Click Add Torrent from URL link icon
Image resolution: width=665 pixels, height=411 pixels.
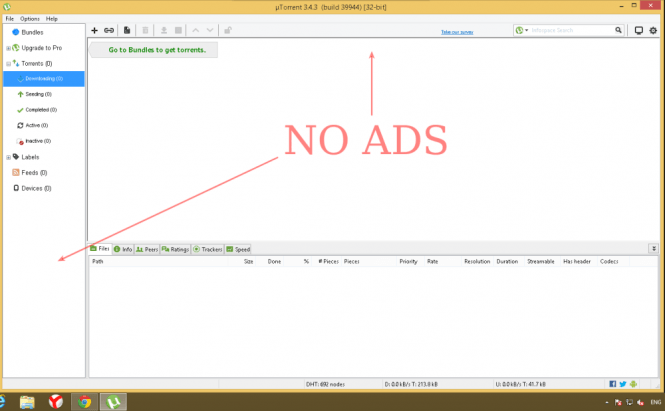(109, 30)
